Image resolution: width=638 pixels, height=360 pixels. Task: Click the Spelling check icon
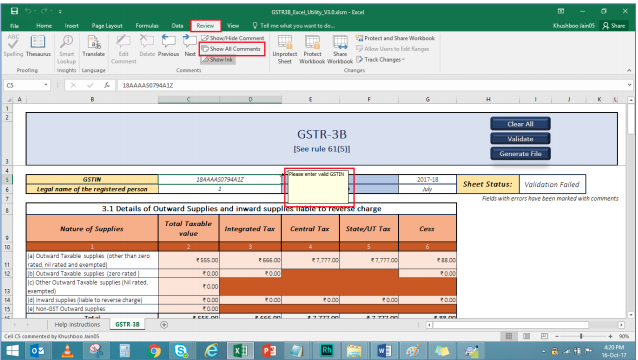(13, 46)
